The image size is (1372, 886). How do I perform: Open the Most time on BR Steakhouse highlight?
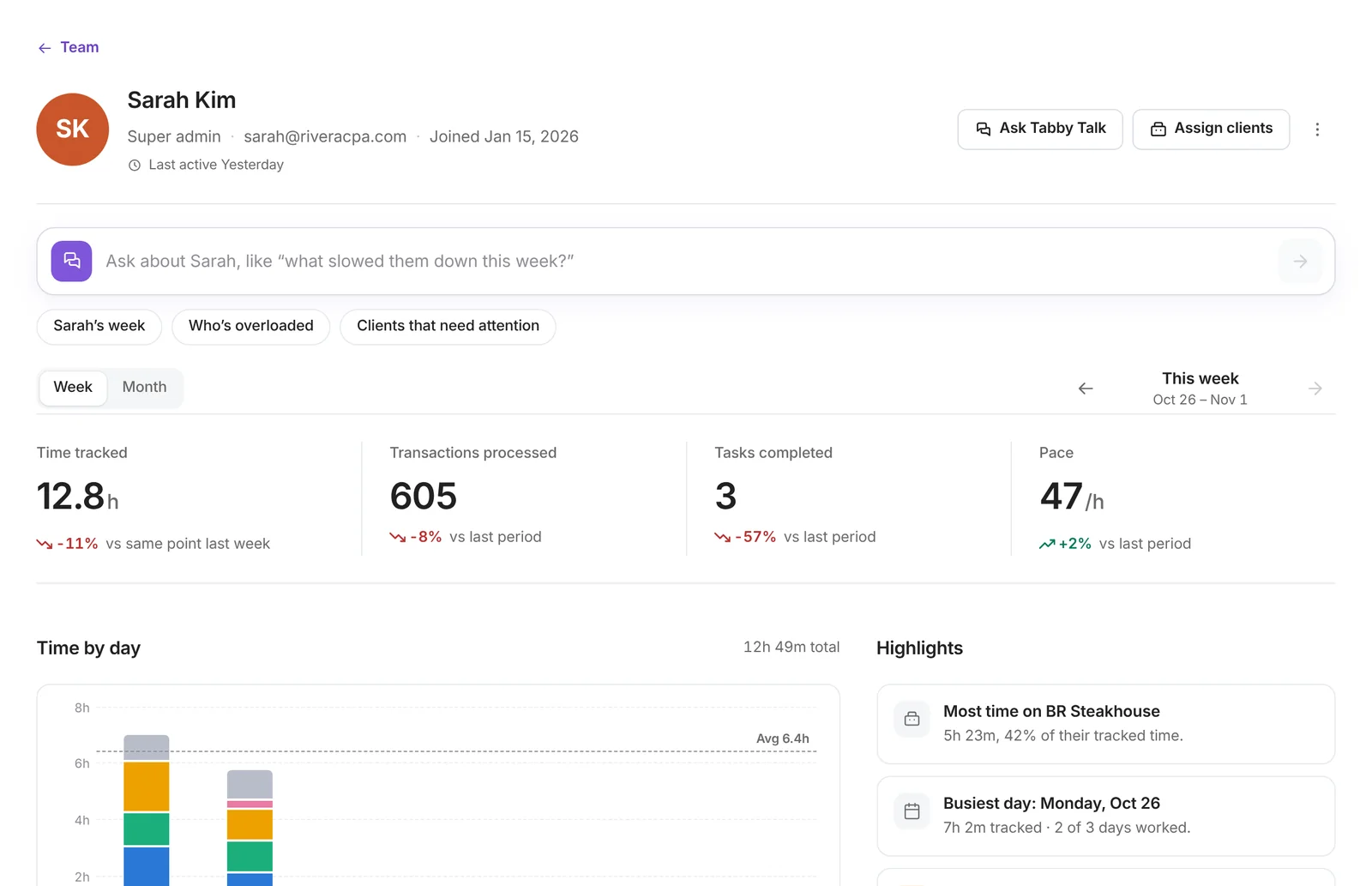click(x=1105, y=724)
